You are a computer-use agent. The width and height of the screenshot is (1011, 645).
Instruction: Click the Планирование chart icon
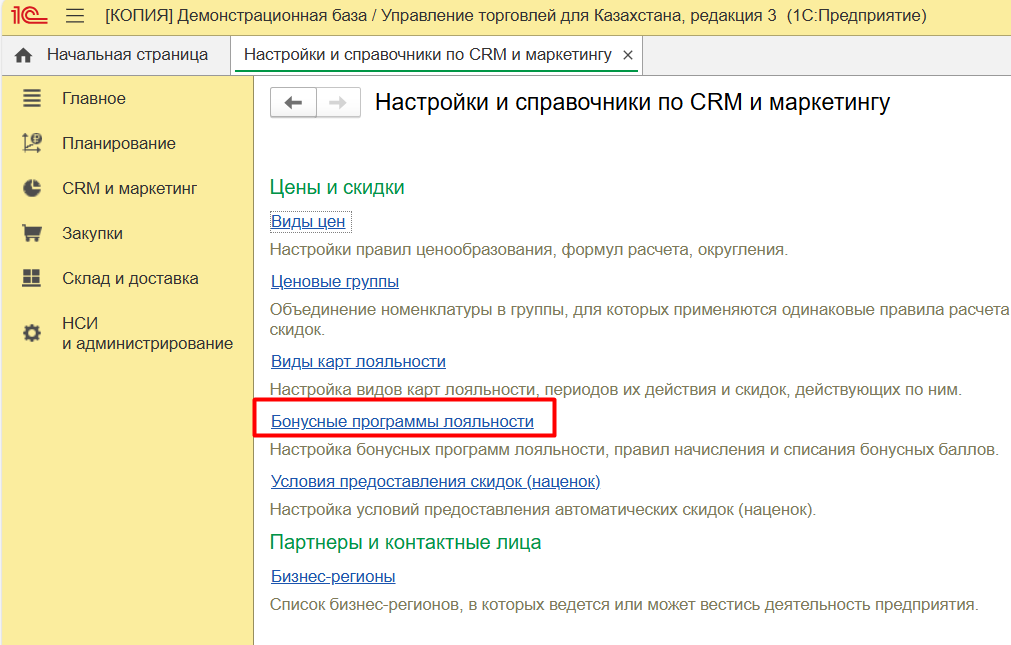32,143
